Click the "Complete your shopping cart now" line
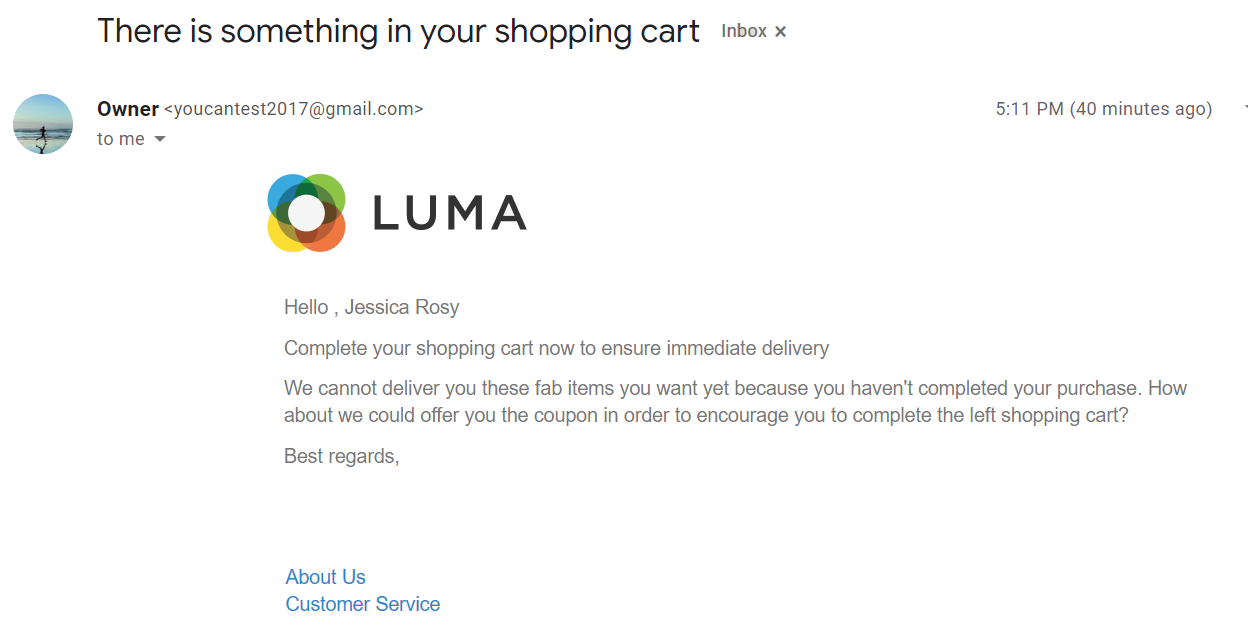The height and width of the screenshot is (626, 1248). pos(556,348)
